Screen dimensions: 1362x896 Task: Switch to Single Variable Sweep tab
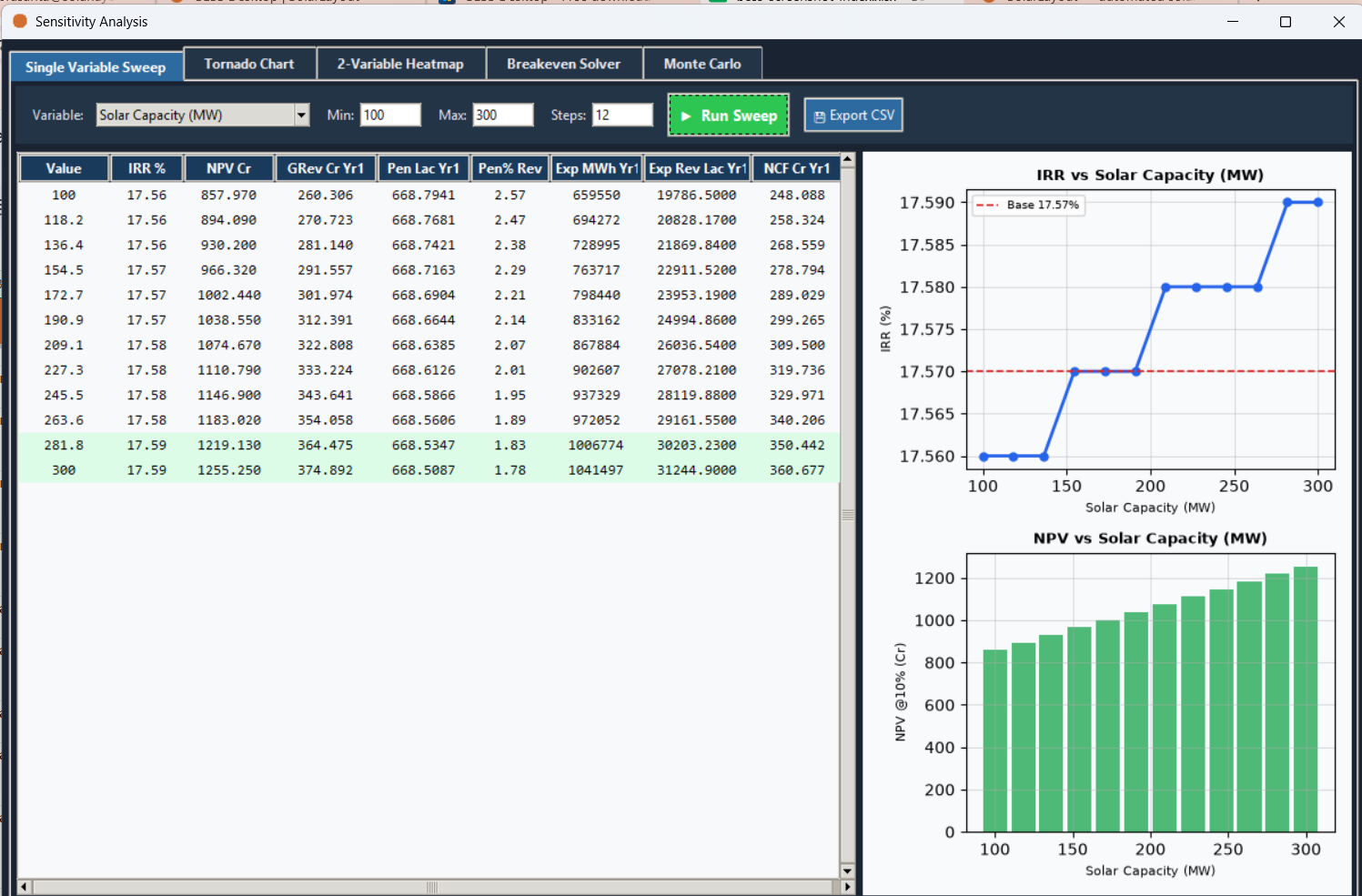[x=96, y=66]
